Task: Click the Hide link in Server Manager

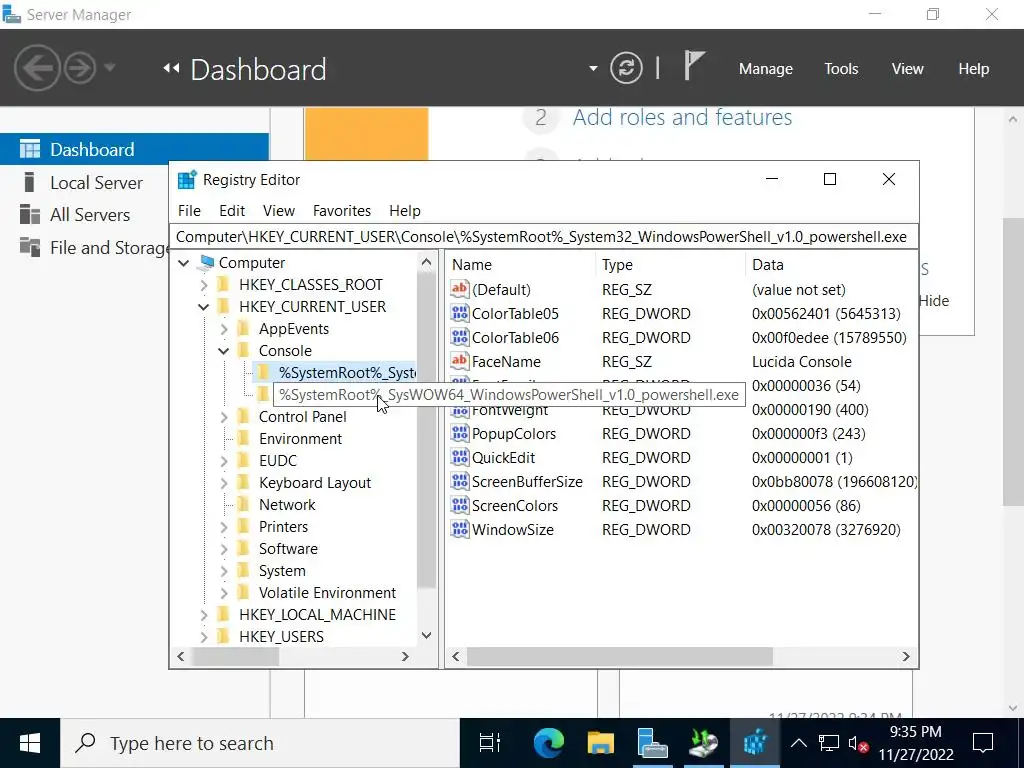Action: 934,301
